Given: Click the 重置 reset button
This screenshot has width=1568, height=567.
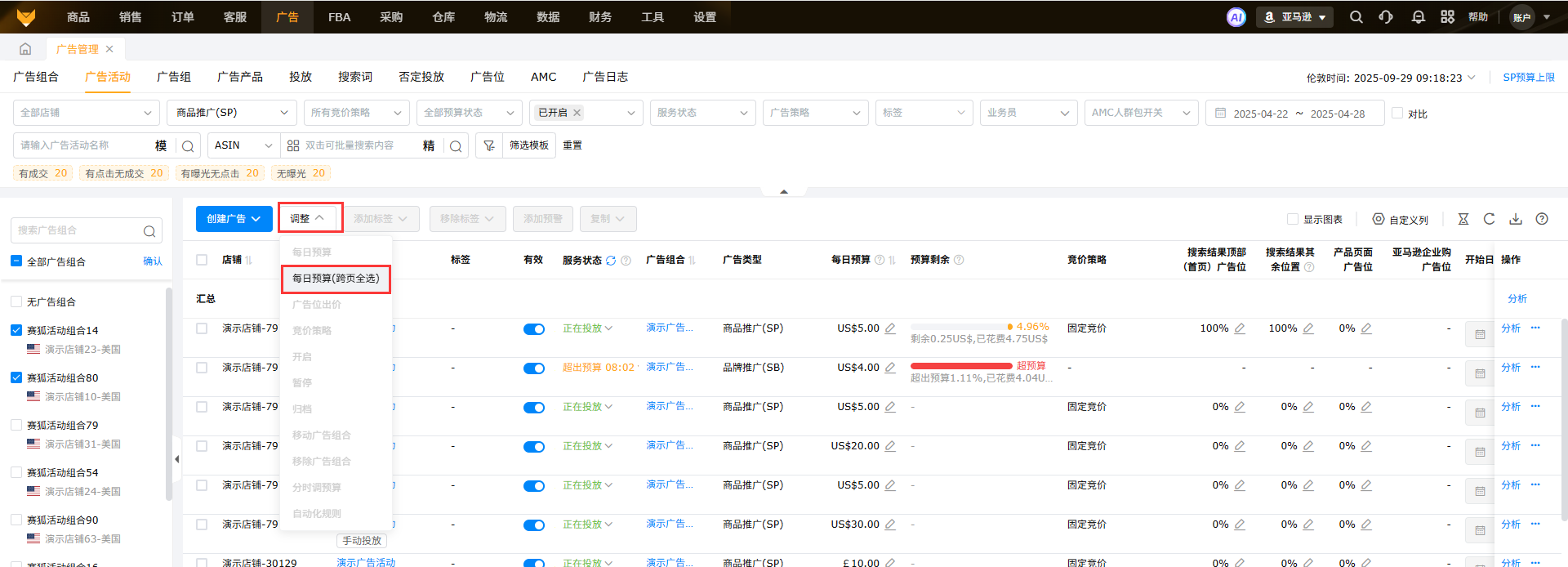Looking at the screenshot, I should click(572, 145).
